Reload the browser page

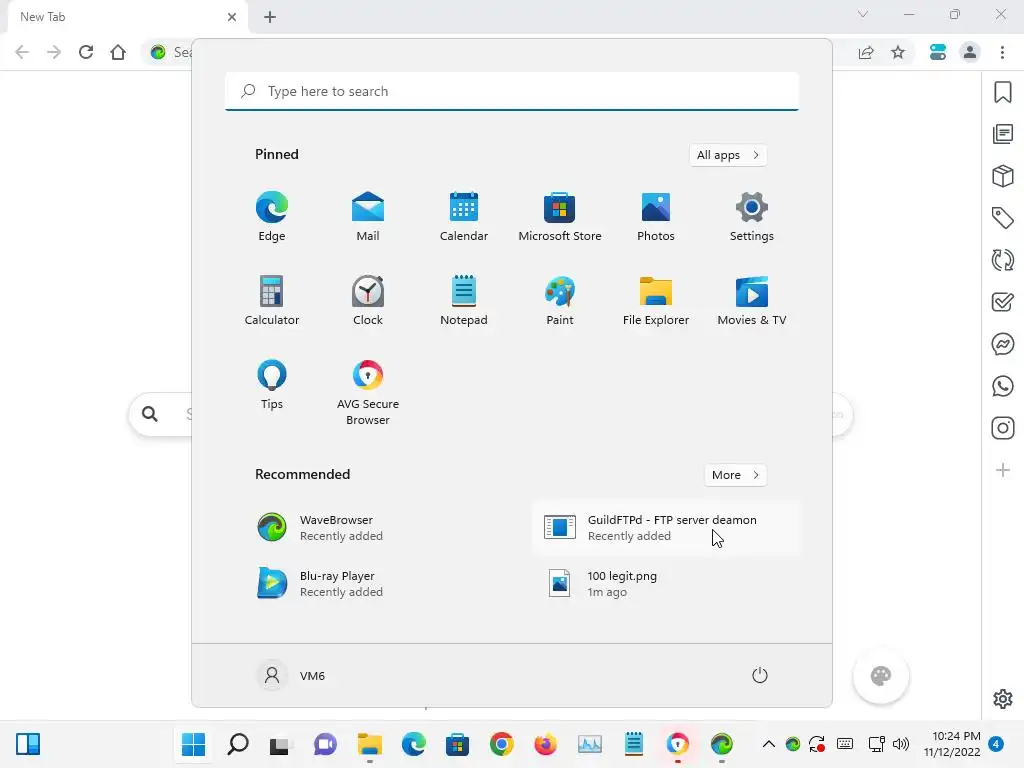[x=86, y=52]
